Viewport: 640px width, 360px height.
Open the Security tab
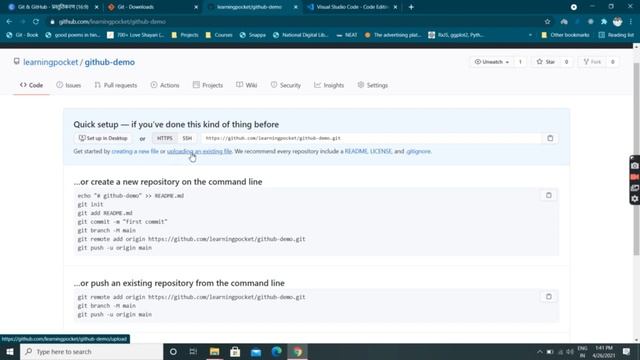tap(286, 85)
